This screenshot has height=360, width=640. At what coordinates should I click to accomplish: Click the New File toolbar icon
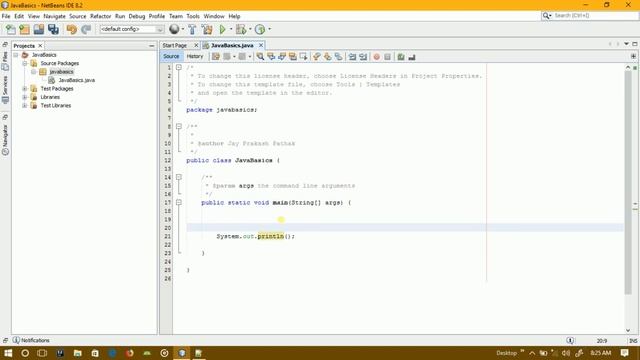(10, 29)
